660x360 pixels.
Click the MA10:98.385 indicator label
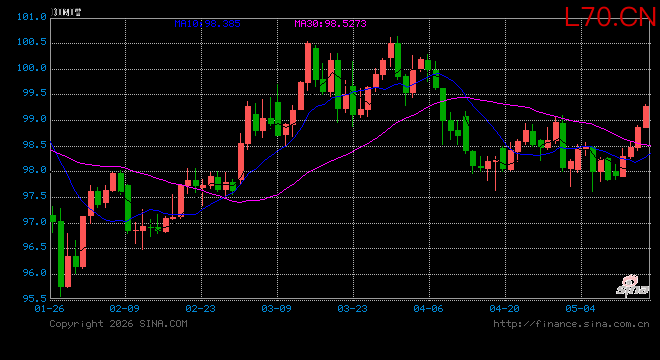208,24
